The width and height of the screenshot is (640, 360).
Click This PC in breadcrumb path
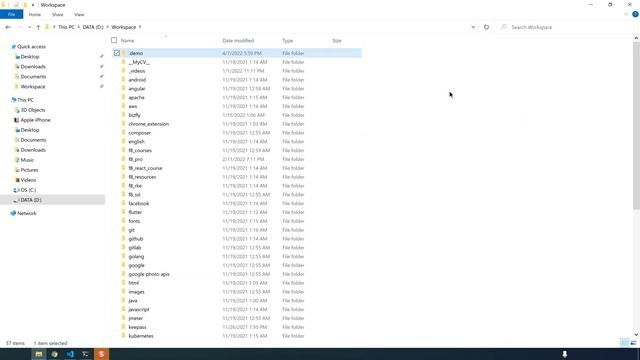[x=67, y=27]
